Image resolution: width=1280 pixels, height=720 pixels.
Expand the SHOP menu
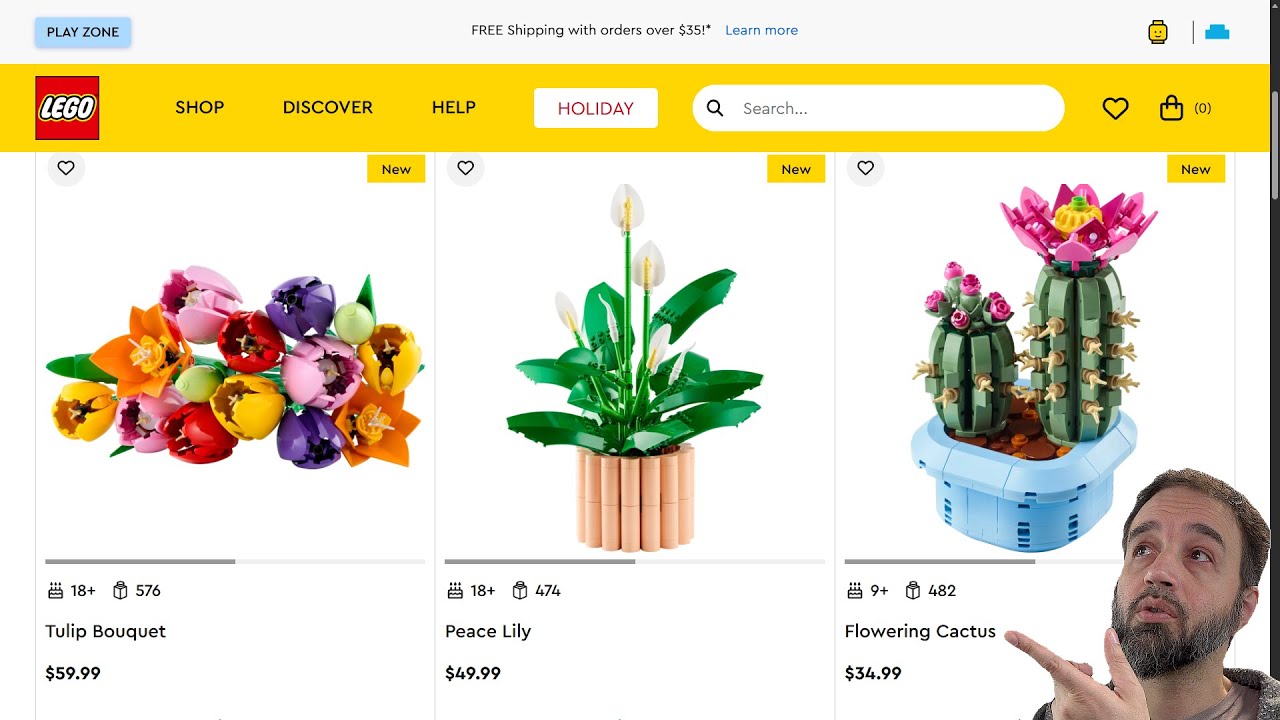(200, 108)
